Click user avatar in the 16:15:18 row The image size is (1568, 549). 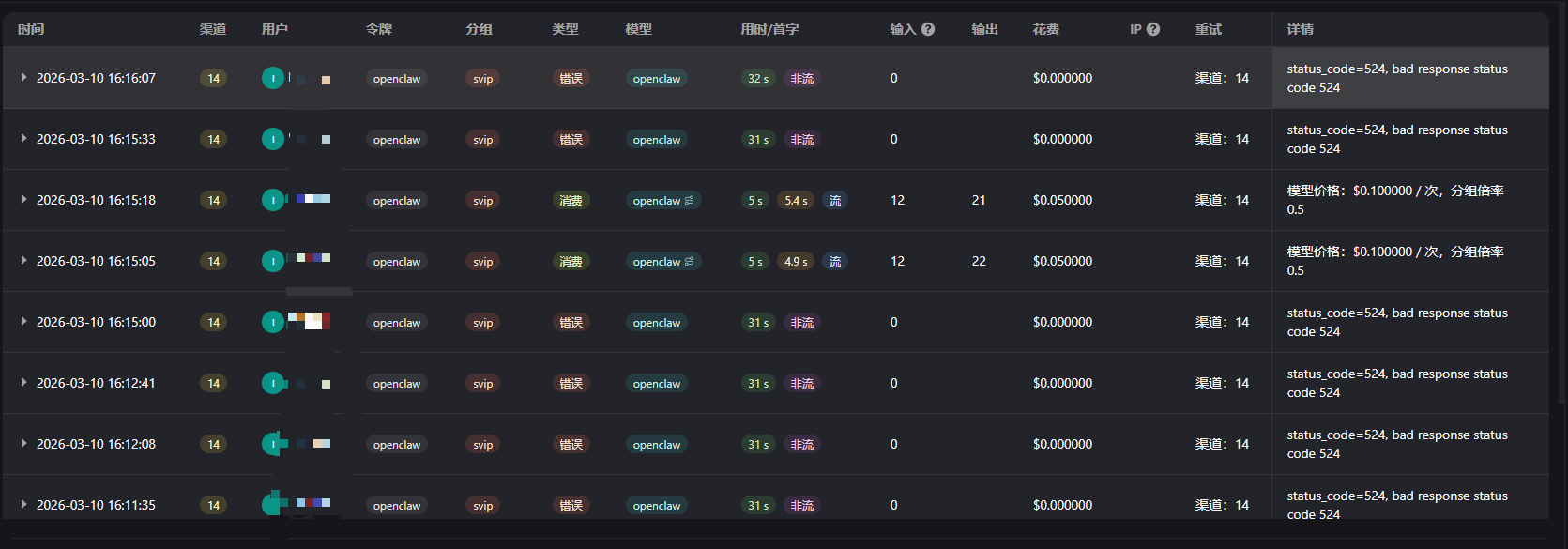[273, 200]
